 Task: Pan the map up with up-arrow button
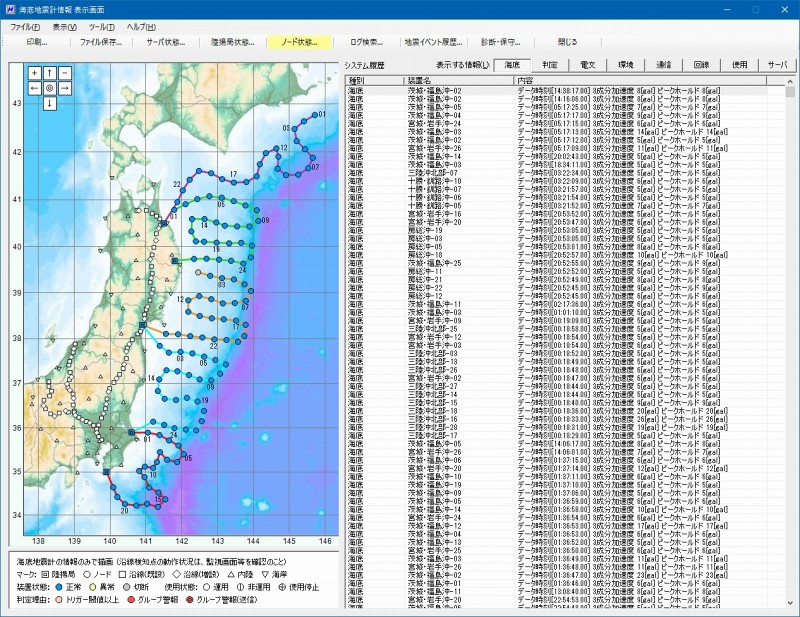point(49,73)
